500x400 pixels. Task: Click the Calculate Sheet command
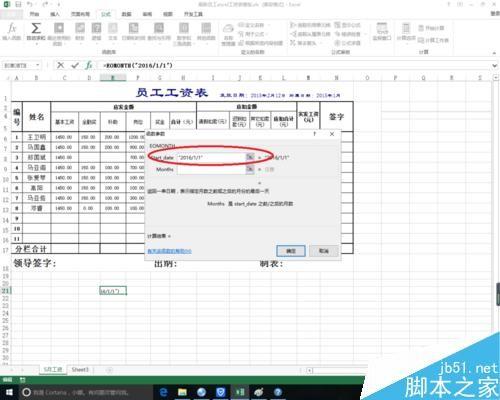click(433, 40)
